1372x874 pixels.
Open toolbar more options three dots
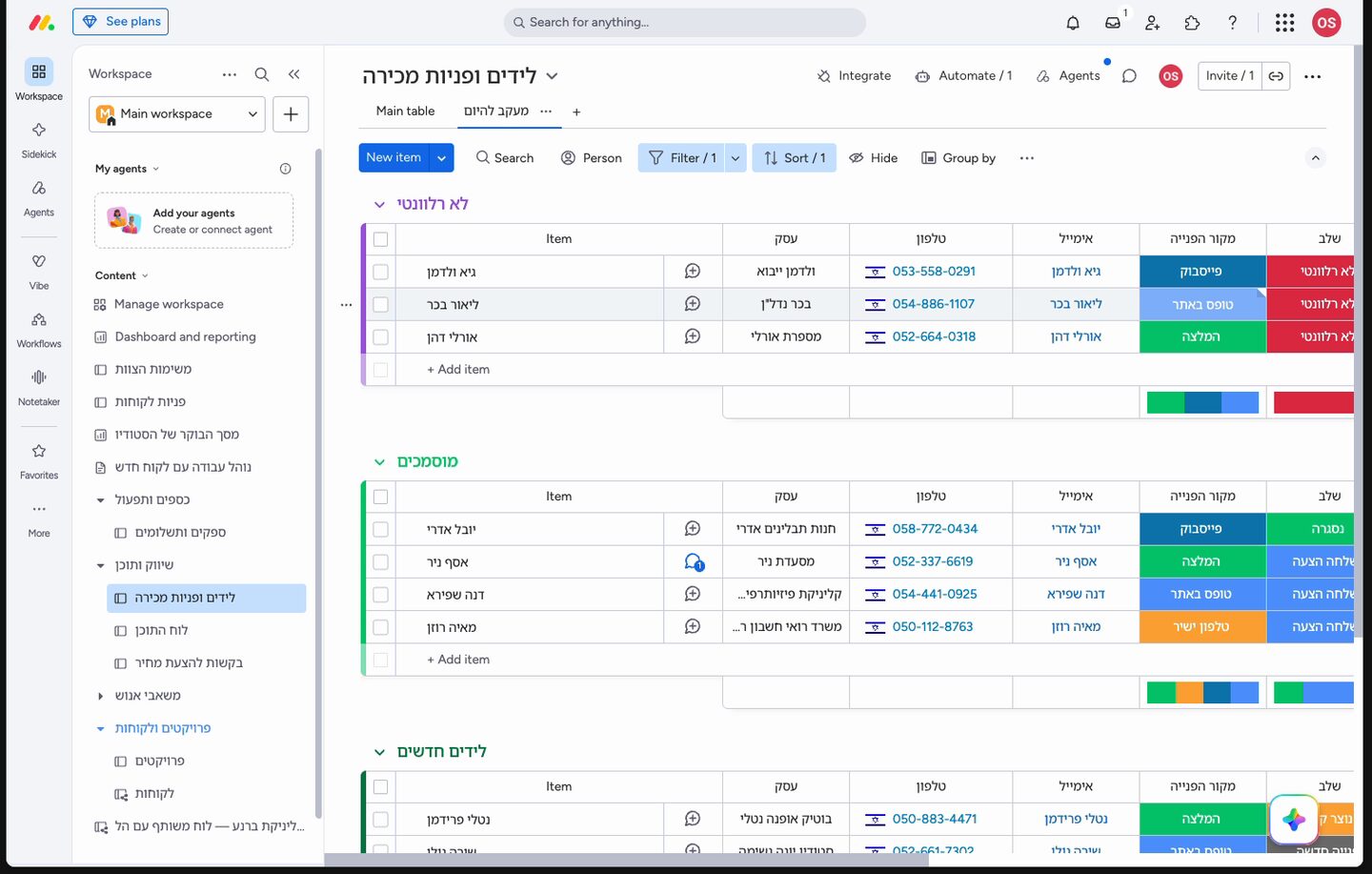click(x=1026, y=158)
